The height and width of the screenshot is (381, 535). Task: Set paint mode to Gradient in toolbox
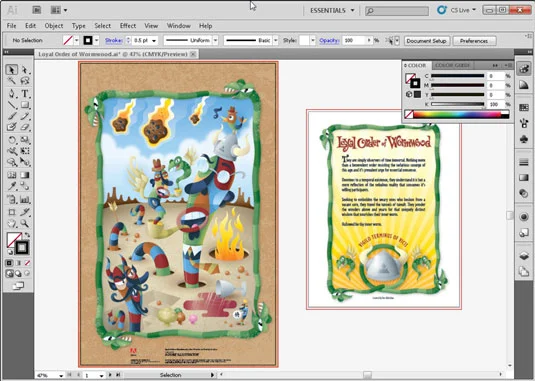click(18, 263)
